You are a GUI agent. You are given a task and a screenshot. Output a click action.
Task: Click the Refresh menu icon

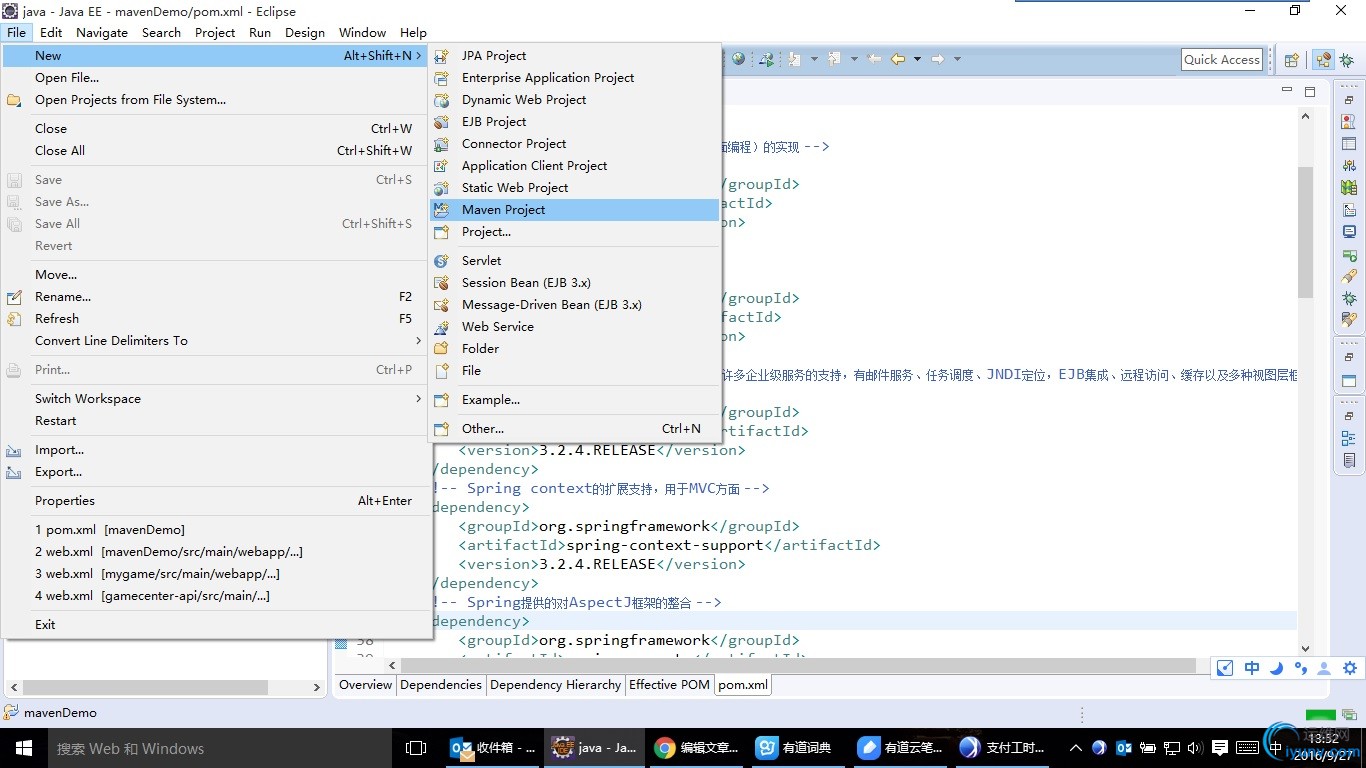[x=14, y=319]
